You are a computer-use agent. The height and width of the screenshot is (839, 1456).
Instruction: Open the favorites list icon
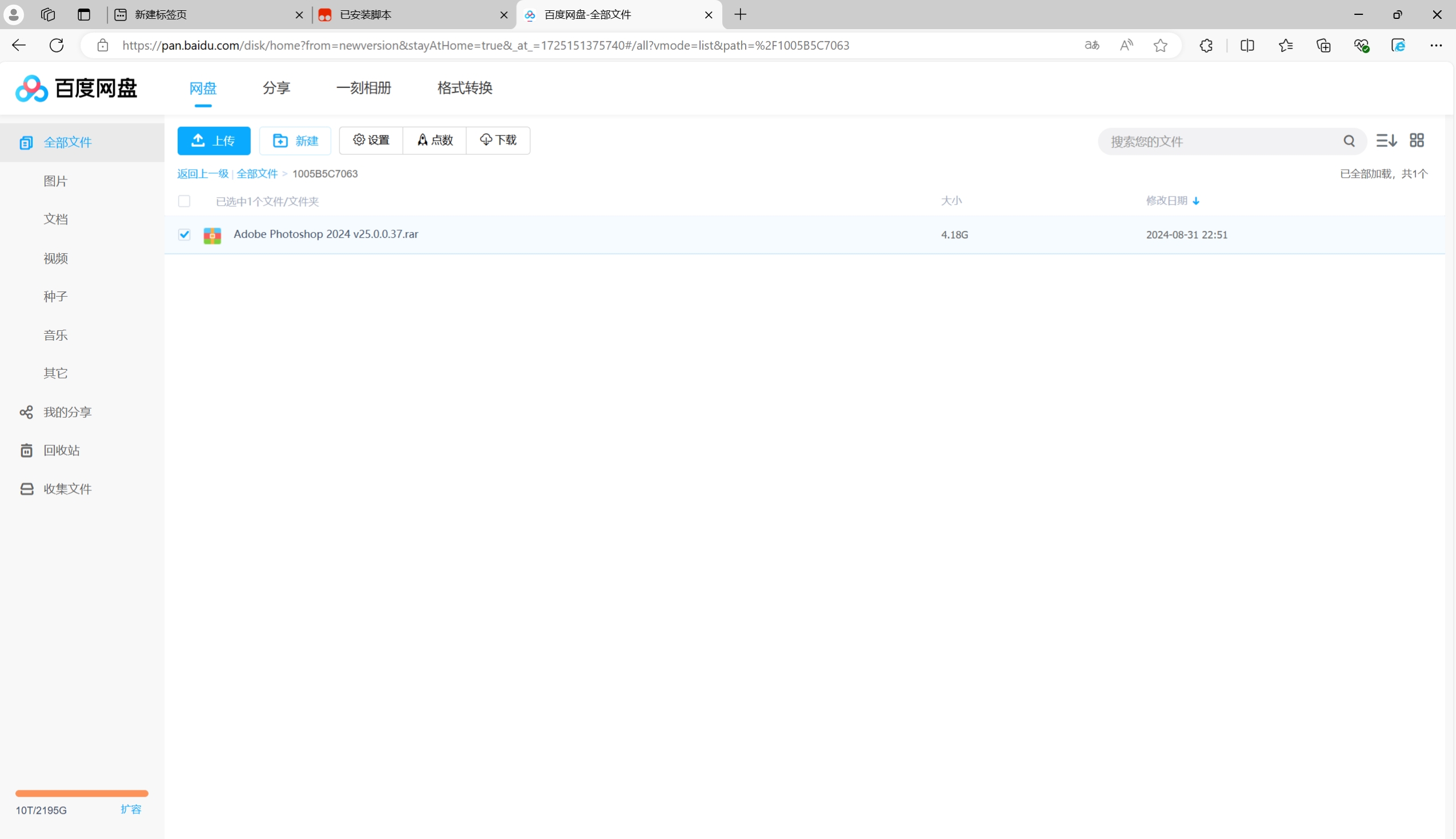[1286, 46]
